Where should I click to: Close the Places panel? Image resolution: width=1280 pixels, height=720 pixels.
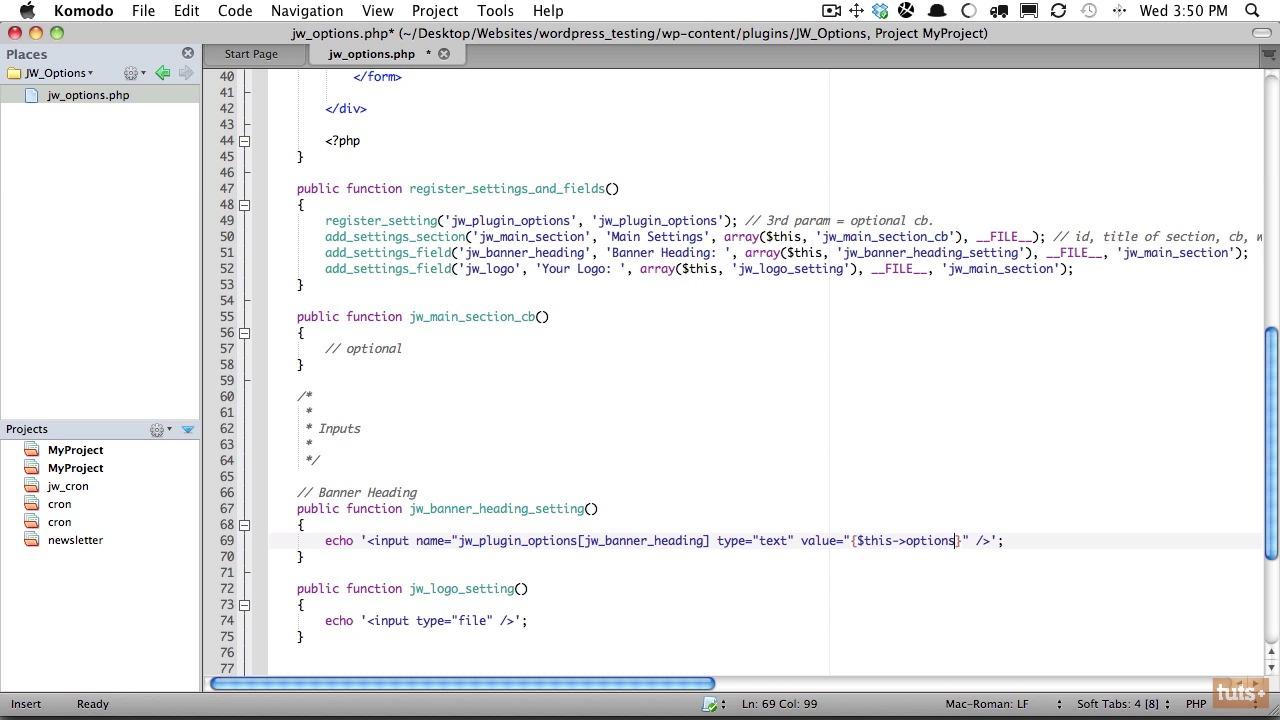pos(188,53)
